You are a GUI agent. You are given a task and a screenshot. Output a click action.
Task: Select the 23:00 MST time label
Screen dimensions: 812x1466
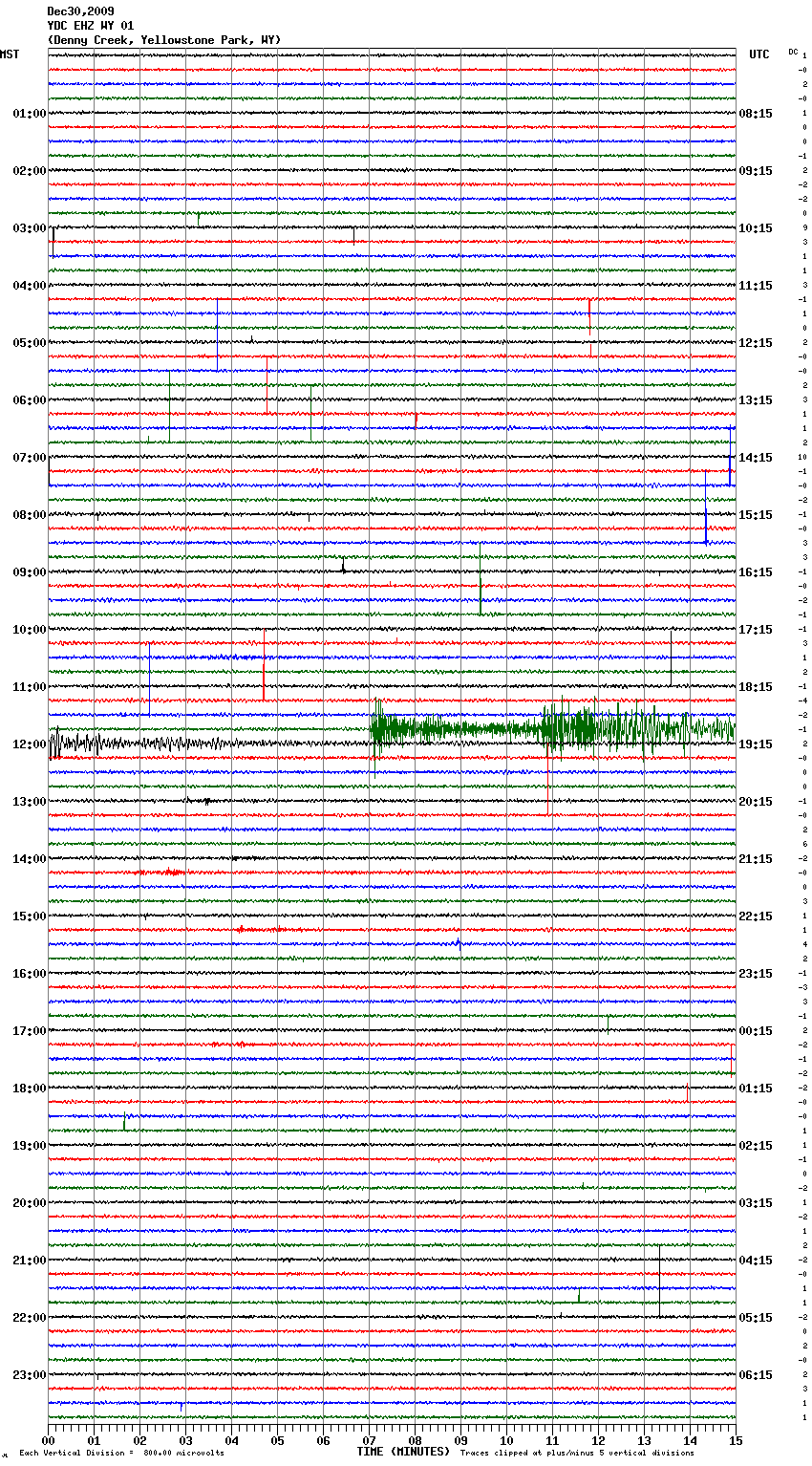[x=30, y=1375]
